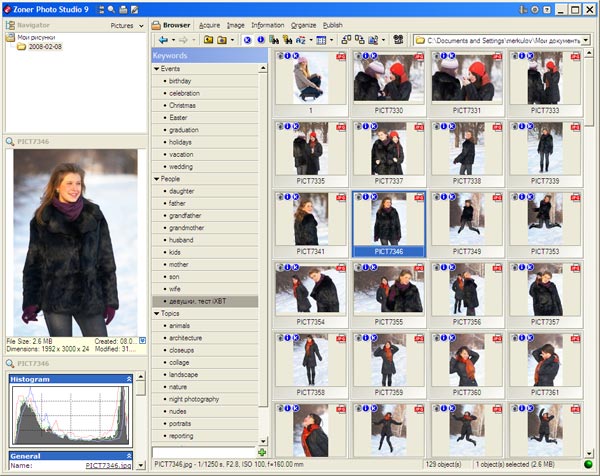The width and height of the screenshot is (600, 476).
Task: Click the green status indicator in status bar
Action: click(x=587, y=465)
